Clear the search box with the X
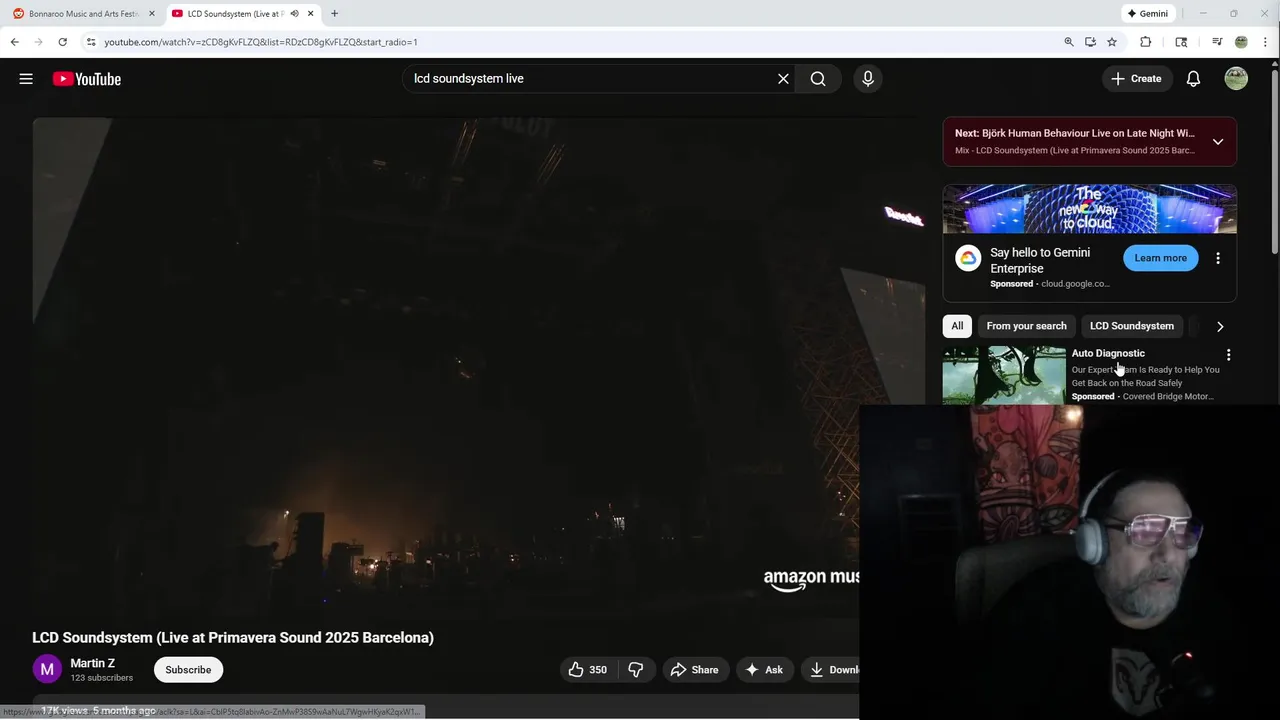 pyautogui.click(x=783, y=79)
